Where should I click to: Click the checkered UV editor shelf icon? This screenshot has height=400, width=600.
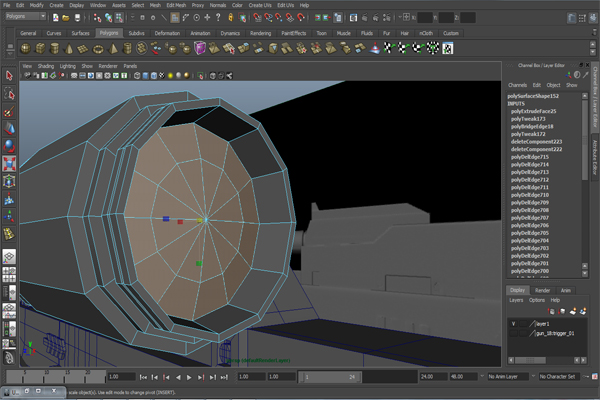coord(448,49)
